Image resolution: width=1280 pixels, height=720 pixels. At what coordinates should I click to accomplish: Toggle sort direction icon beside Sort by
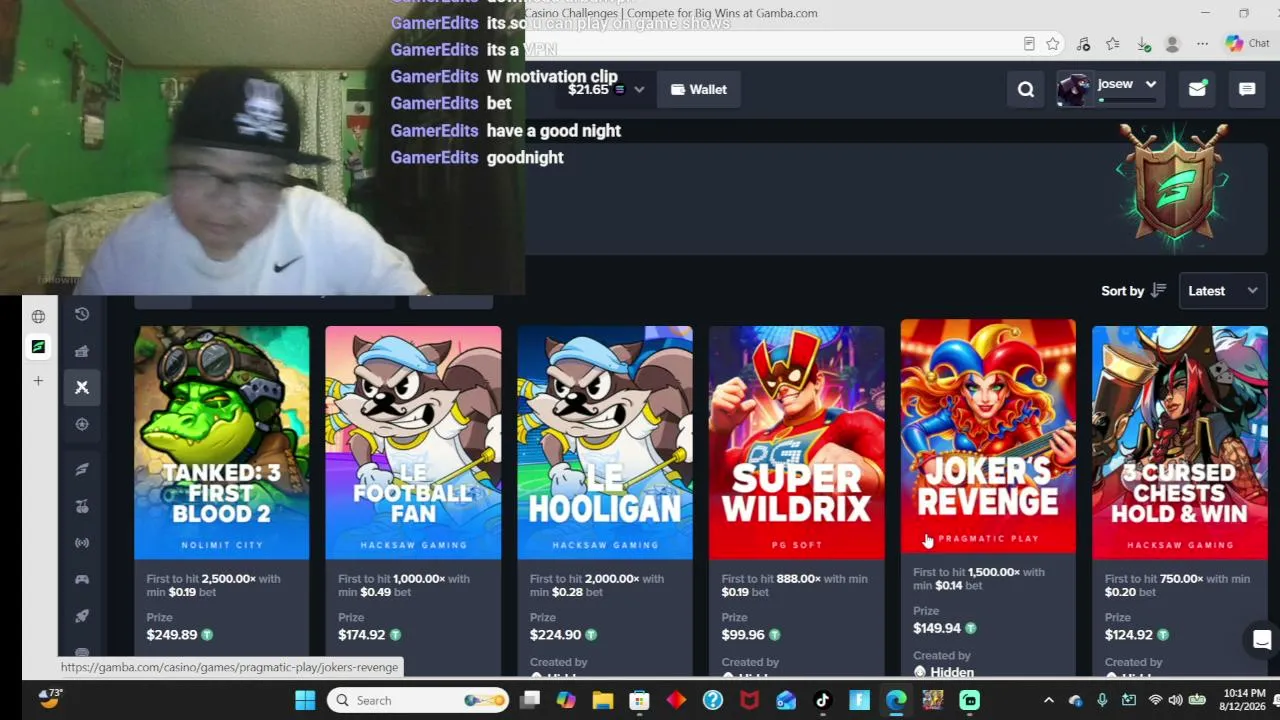click(x=1159, y=291)
